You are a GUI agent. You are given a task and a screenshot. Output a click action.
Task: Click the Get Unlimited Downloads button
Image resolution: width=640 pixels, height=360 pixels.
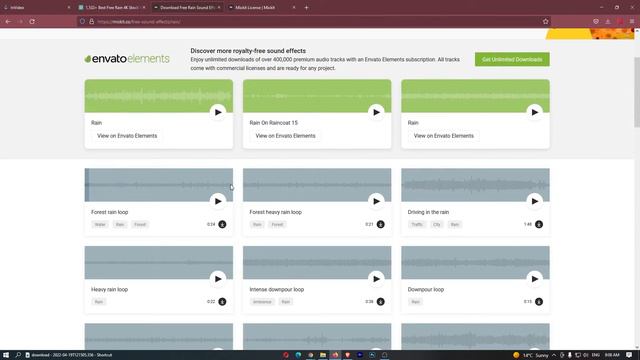click(512, 59)
